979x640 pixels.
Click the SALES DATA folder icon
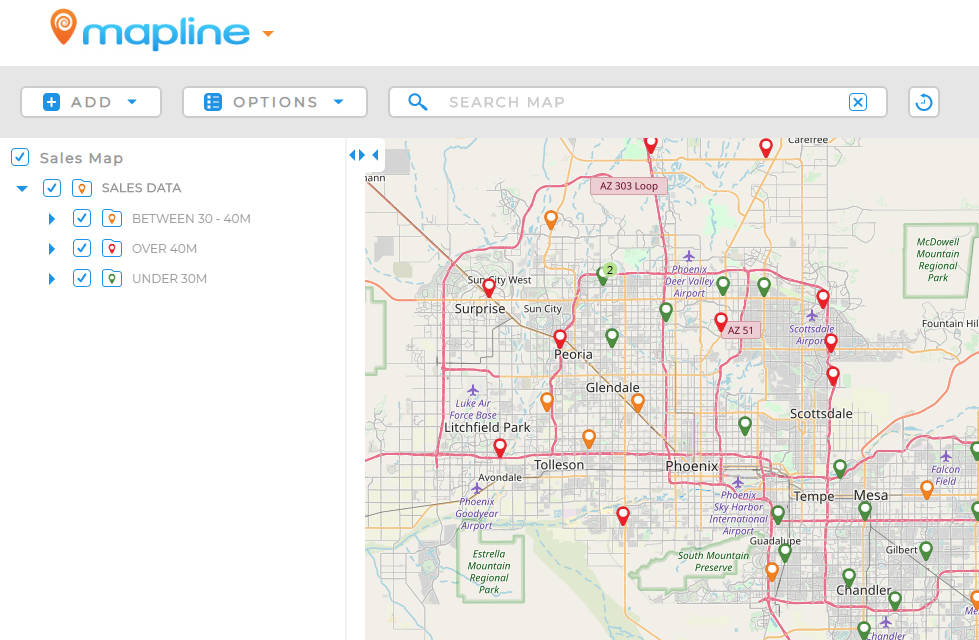(82, 187)
